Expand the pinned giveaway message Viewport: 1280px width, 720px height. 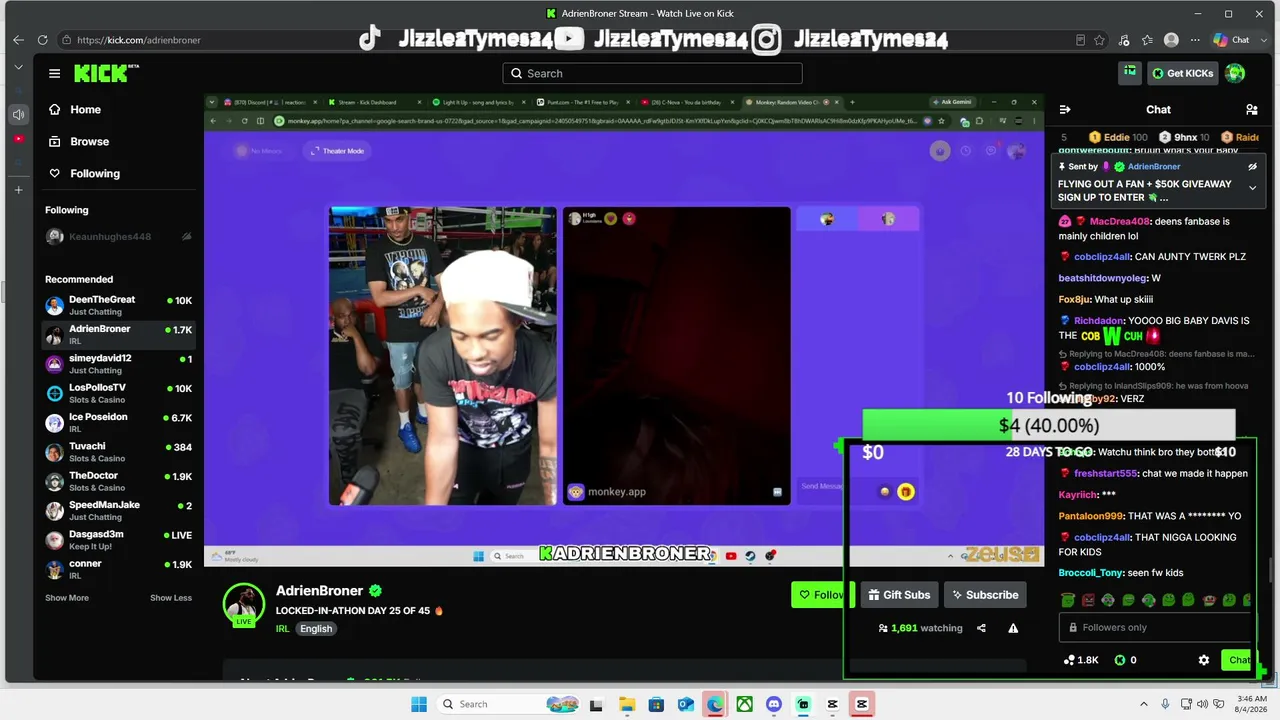coord(1252,188)
